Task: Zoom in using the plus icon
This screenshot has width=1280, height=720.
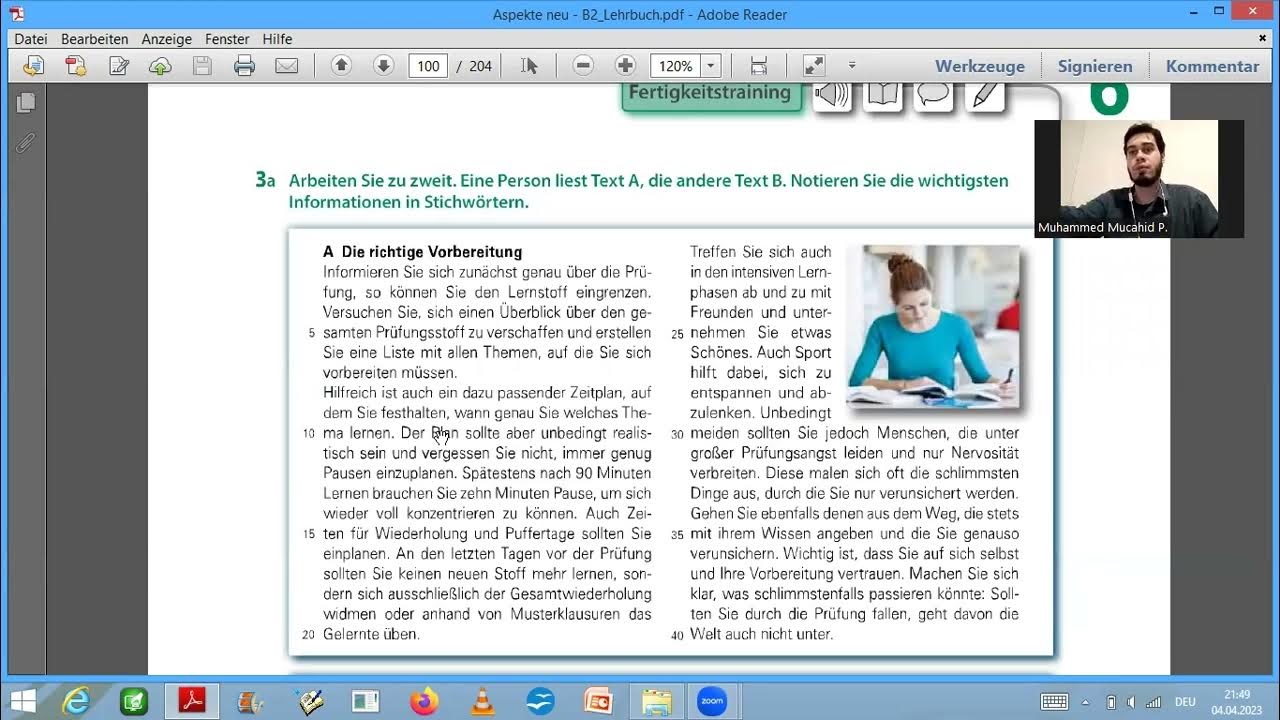Action: tap(625, 66)
